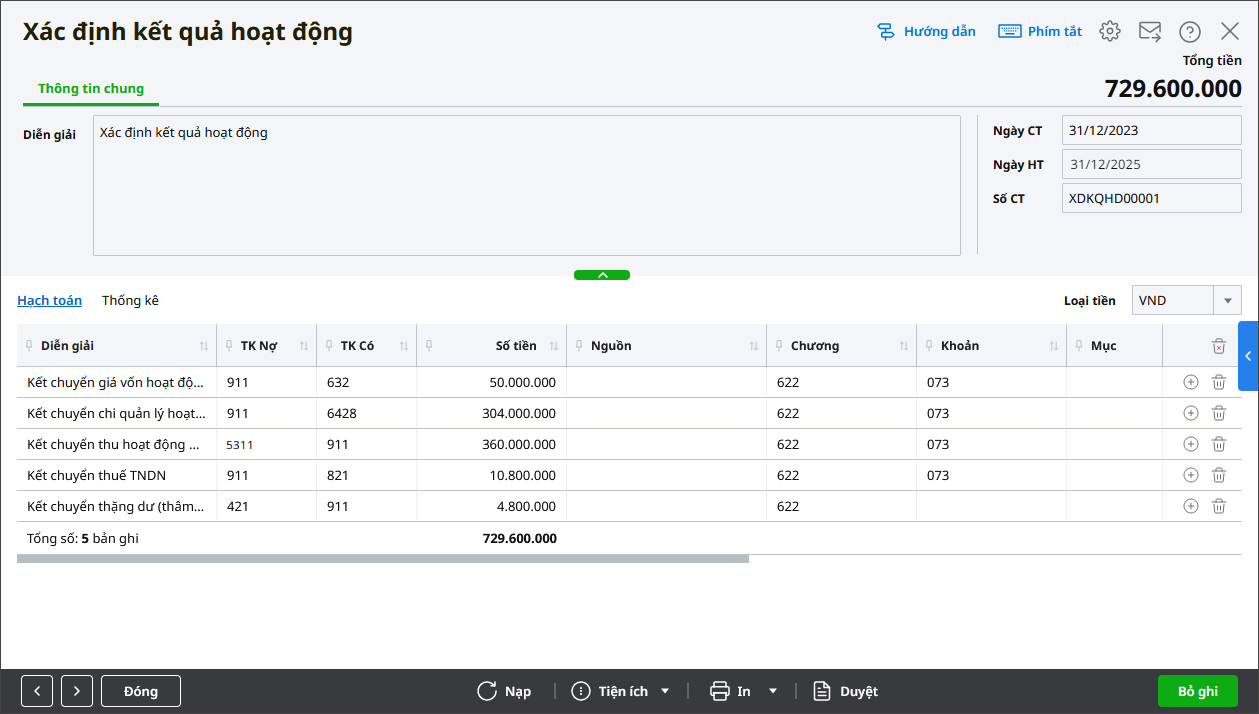Go to previous voucher arrow

click(x=37, y=691)
